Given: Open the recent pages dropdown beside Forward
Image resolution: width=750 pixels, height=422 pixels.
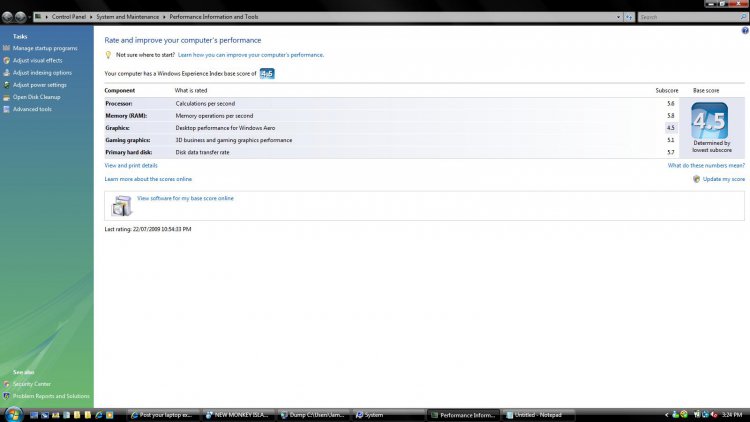Looking at the screenshot, I should click(29, 17).
